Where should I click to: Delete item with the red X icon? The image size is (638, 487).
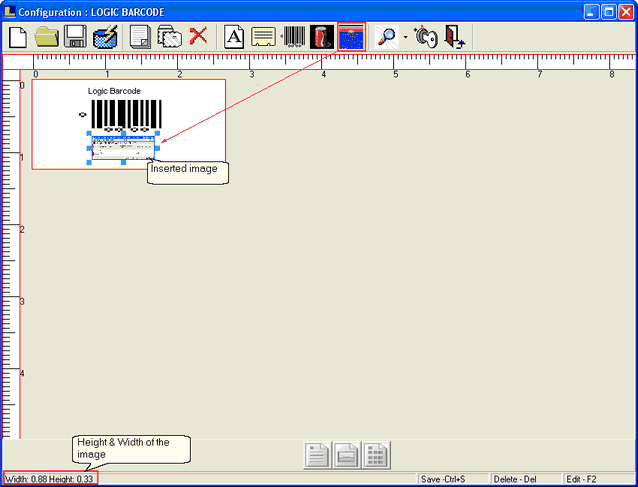[x=198, y=36]
